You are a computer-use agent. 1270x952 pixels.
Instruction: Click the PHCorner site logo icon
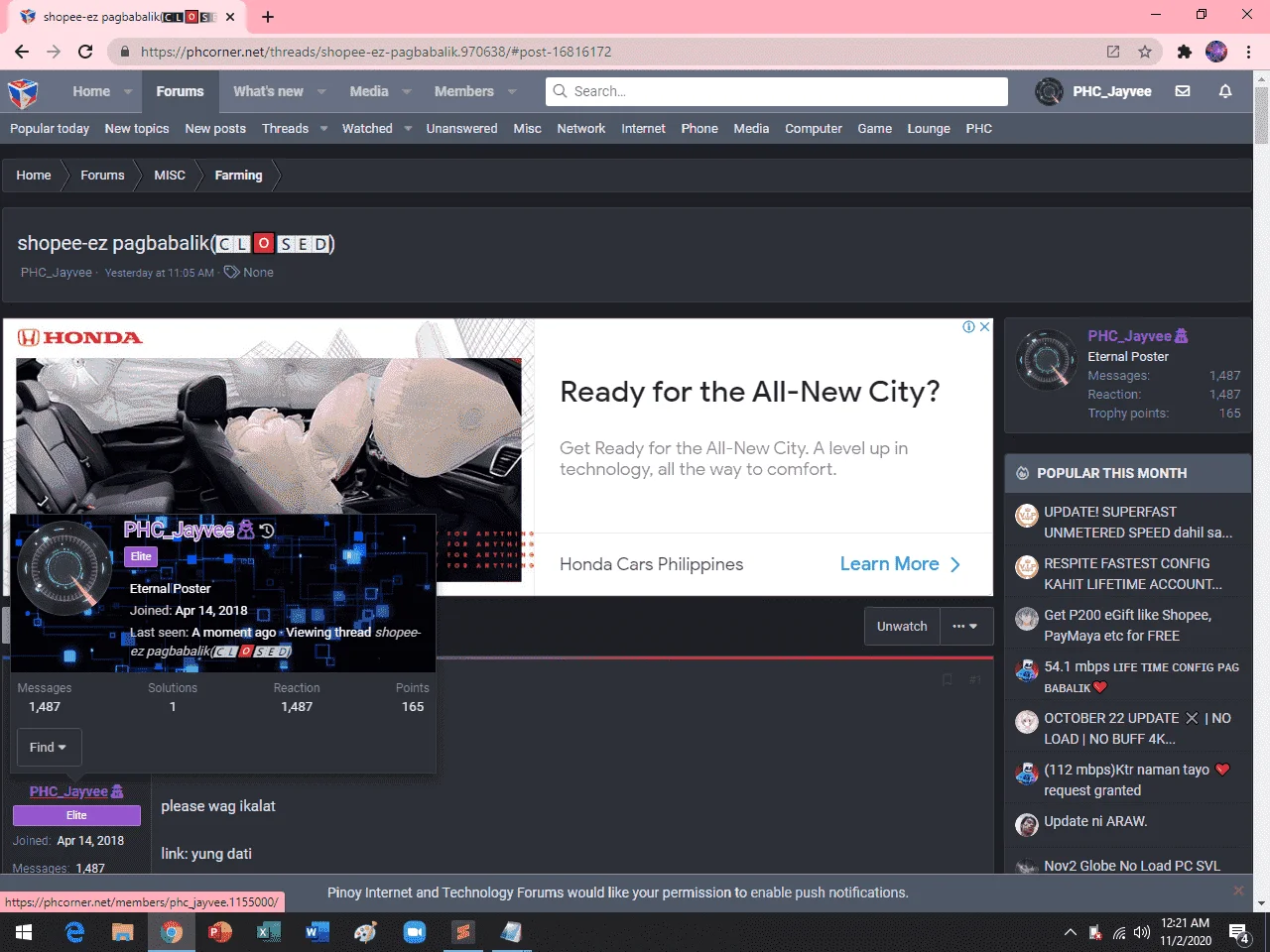[x=23, y=92]
